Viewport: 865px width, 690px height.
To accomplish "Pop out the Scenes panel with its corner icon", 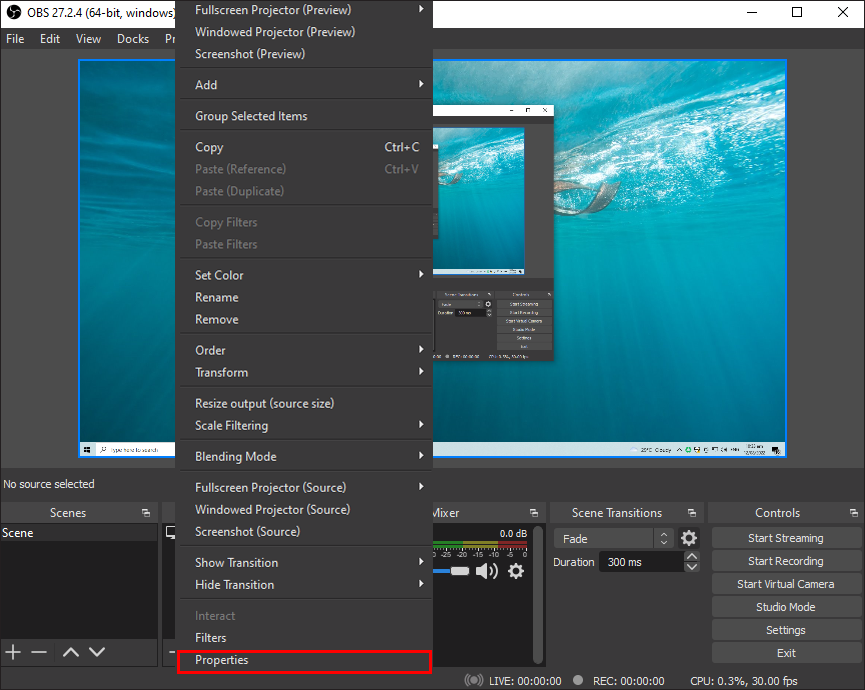I will 146,512.
